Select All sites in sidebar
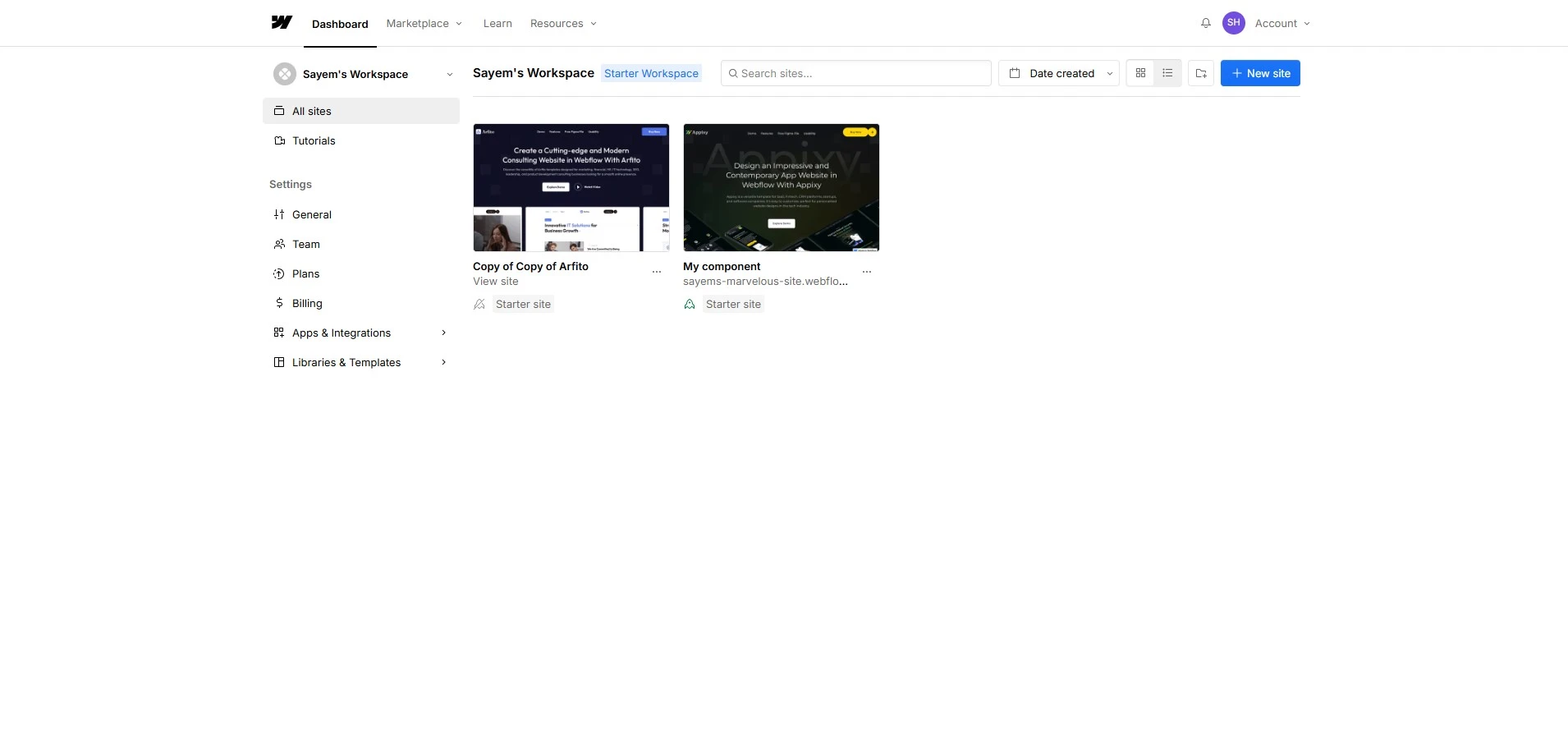Viewport: 1568px width, 748px height. [x=361, y=111]
